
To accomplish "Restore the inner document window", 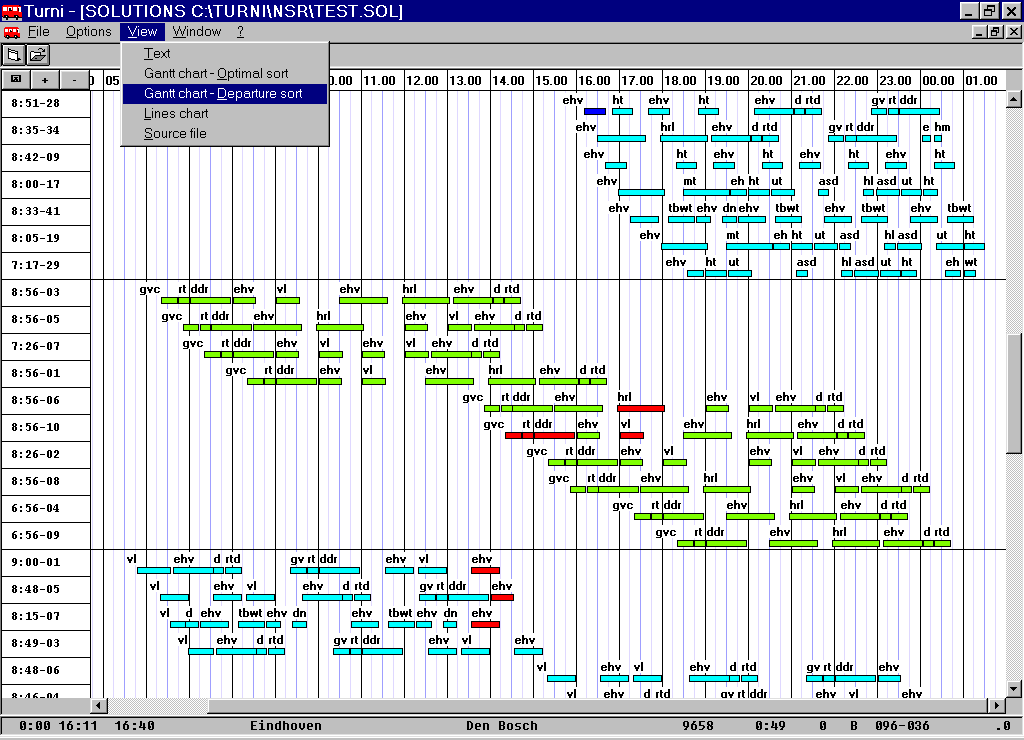I will tap(995, 32).
